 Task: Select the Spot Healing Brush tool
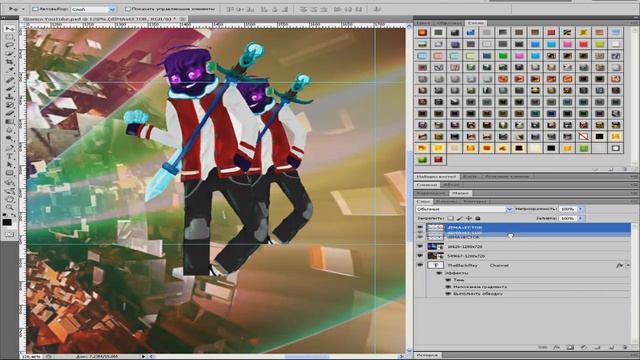(9, 80)
